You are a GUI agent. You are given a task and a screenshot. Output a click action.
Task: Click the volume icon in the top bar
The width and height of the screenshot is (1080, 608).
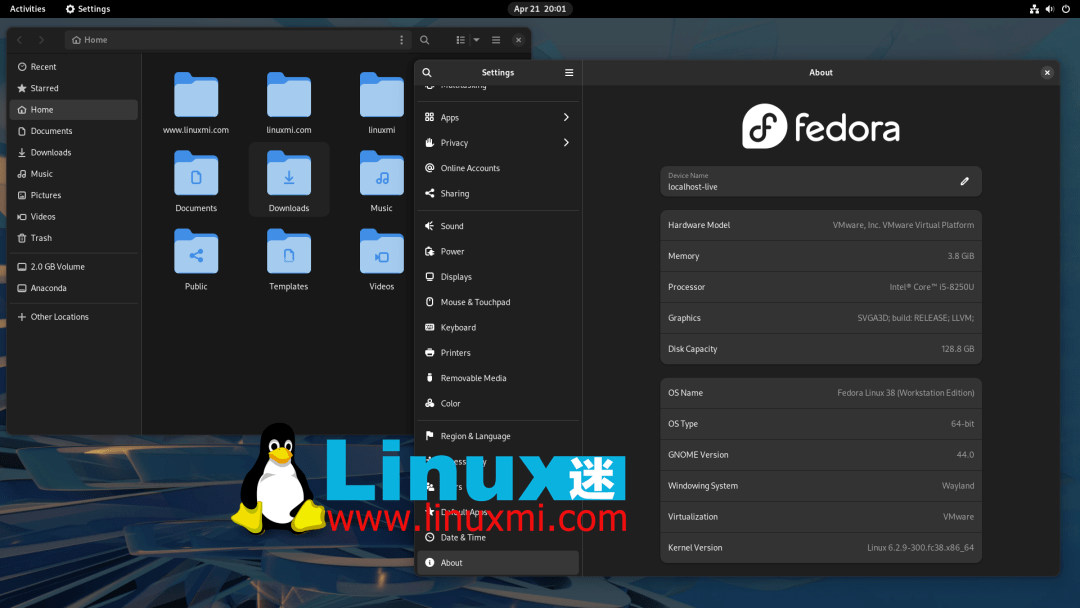[1048, 9]
